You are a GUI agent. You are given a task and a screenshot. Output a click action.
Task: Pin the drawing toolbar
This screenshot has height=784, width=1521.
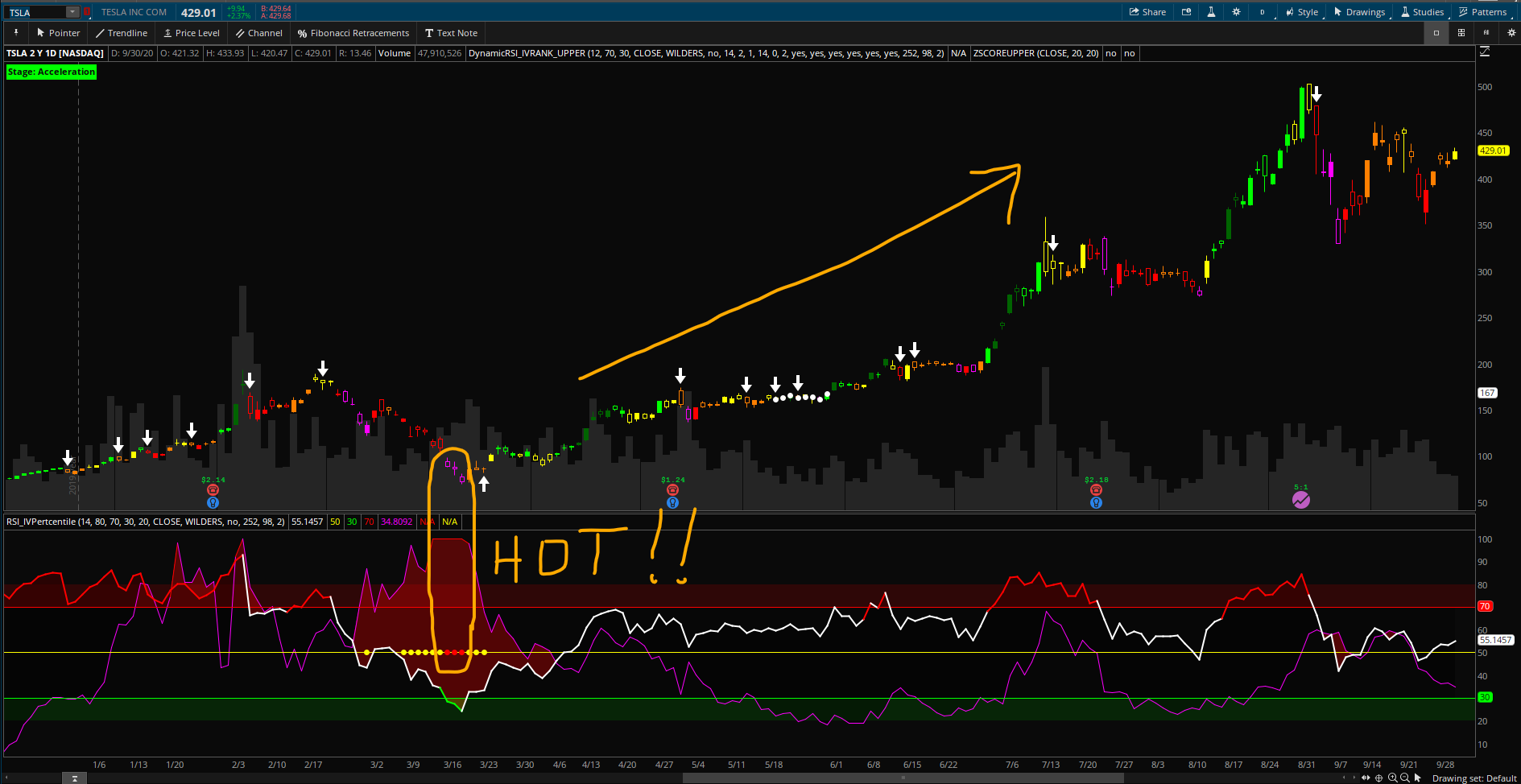point(15,33)
